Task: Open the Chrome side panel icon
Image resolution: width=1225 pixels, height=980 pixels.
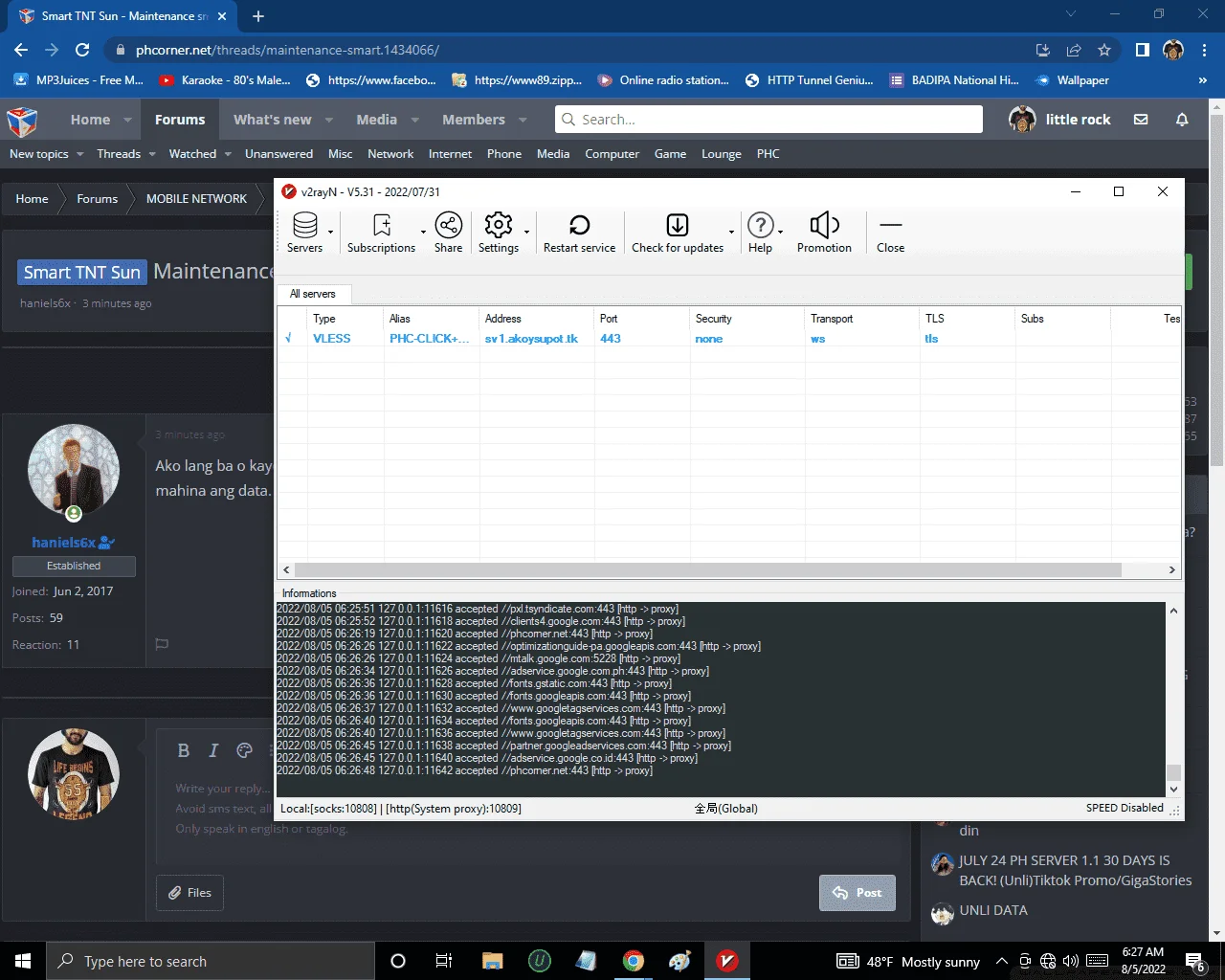Action: [x=1143, y=50]
